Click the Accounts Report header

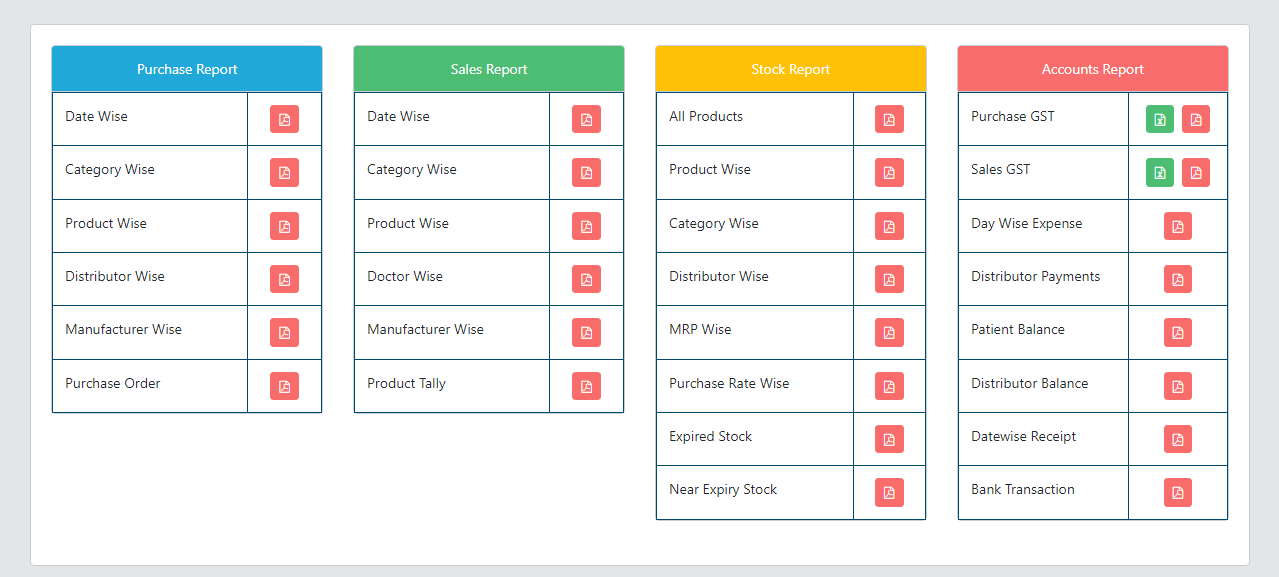point(1092,69)
